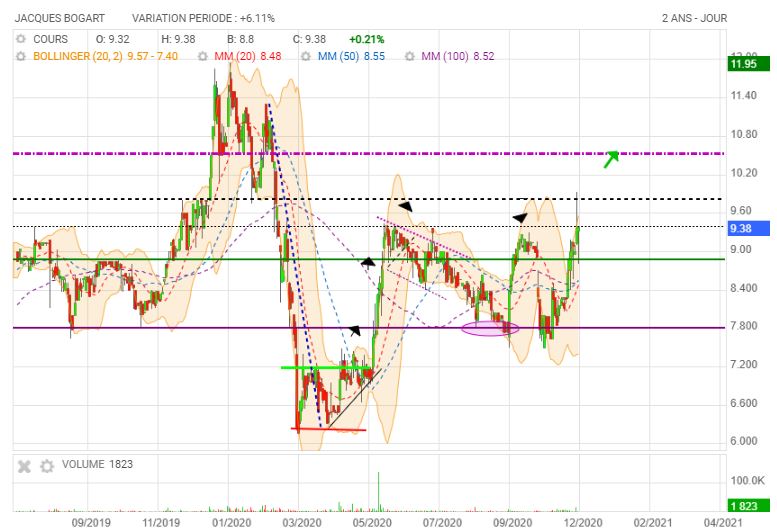
Task: Click the 6.600 price axis label
Action: pos(744,403)
